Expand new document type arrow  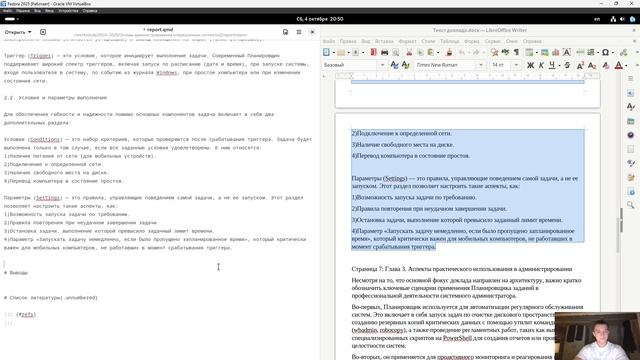point(333,52)
